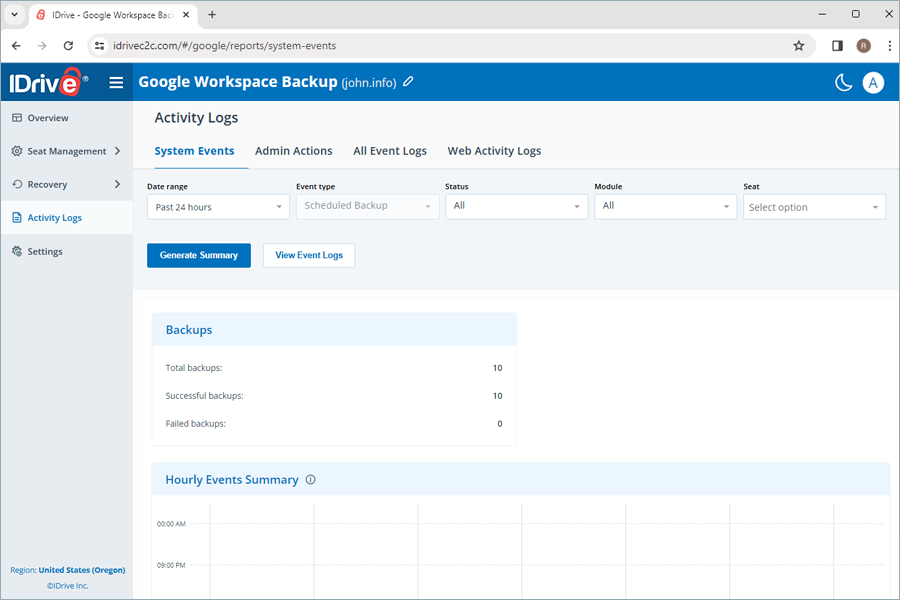The image size is (900, 600).
Task: Open Activity Logs in the sidebar
Action: point(55,218)
